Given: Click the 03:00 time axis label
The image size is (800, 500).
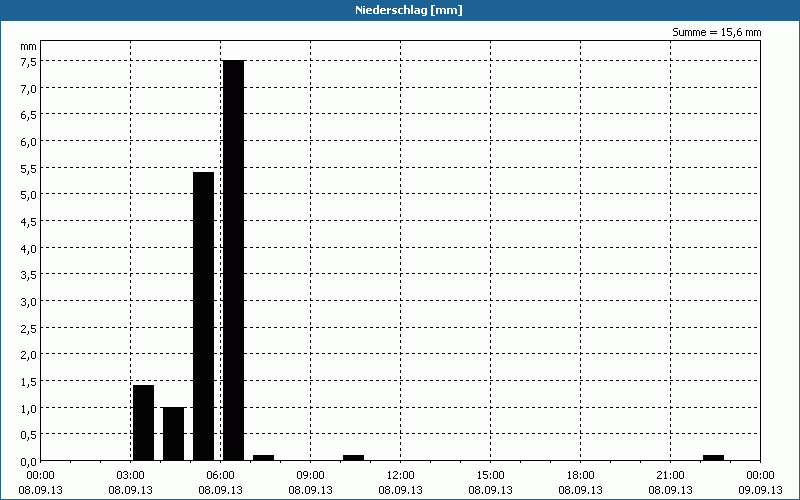Looking at the screenshot, I should click(x=131, y=476).
